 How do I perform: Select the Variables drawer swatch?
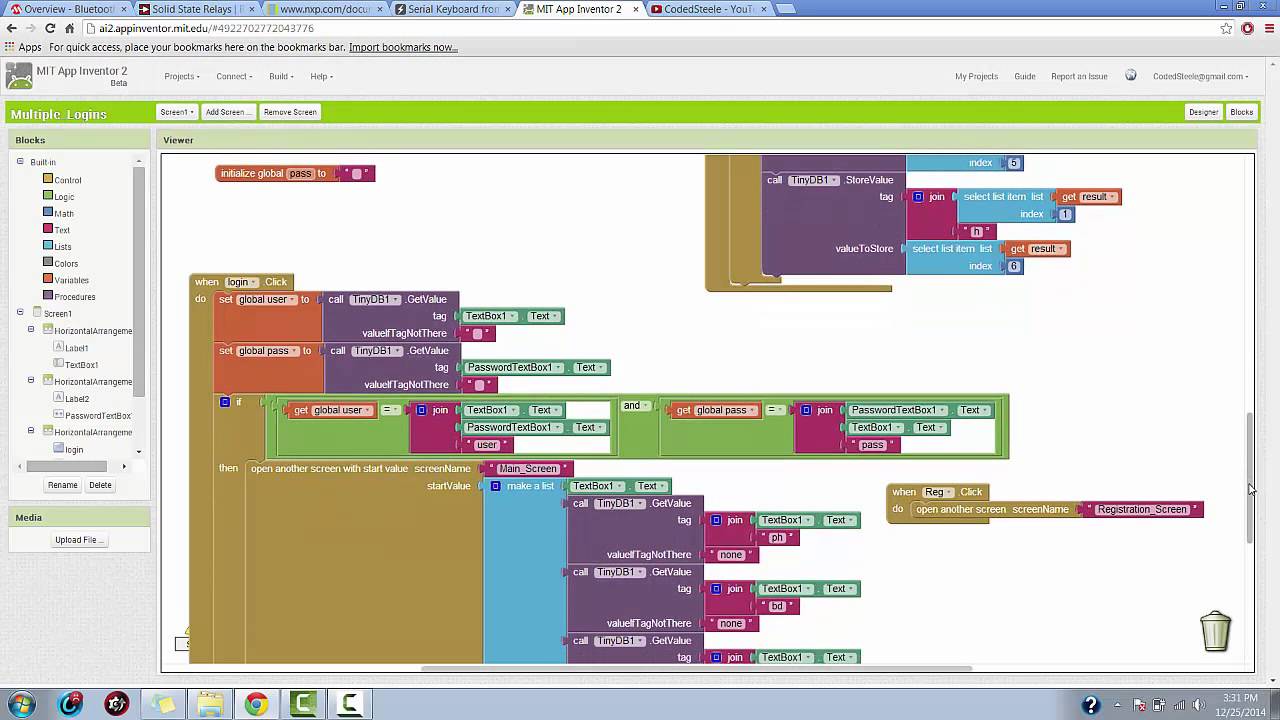pos(47,279)
